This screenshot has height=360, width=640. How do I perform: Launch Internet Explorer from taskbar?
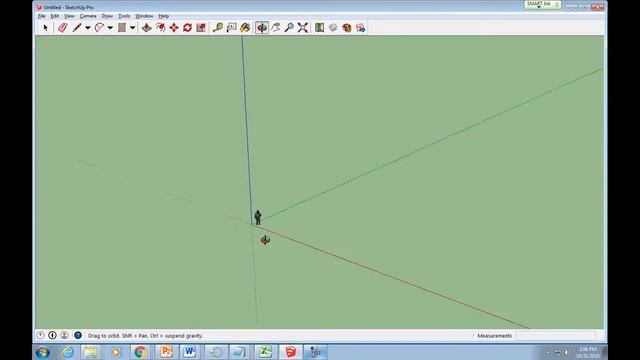pyautogui.click(x=68, y=352)
